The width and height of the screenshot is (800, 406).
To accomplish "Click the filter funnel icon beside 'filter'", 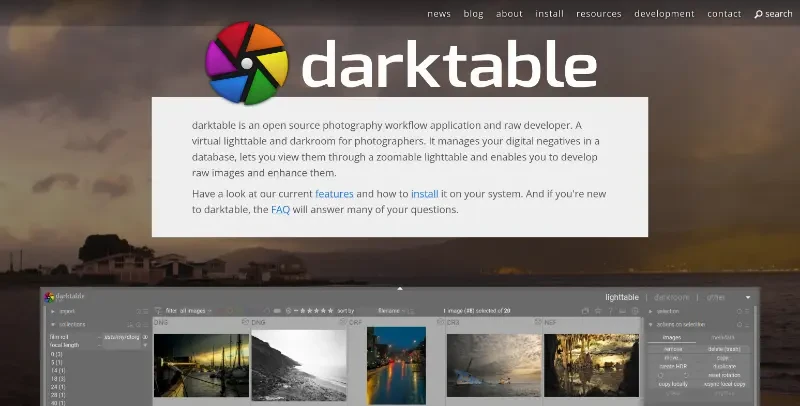I will (x=158, y=311).
